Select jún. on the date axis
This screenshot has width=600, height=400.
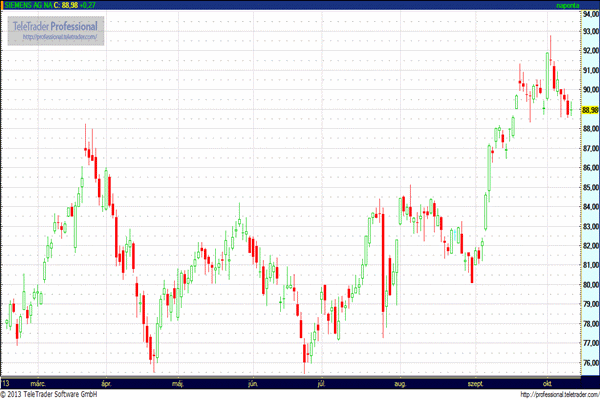(x=253, y=383)
